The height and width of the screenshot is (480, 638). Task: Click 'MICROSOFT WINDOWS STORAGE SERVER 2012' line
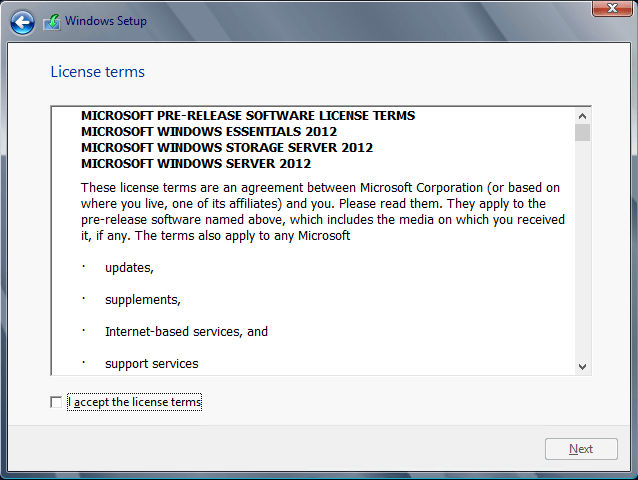pos(227,147)
